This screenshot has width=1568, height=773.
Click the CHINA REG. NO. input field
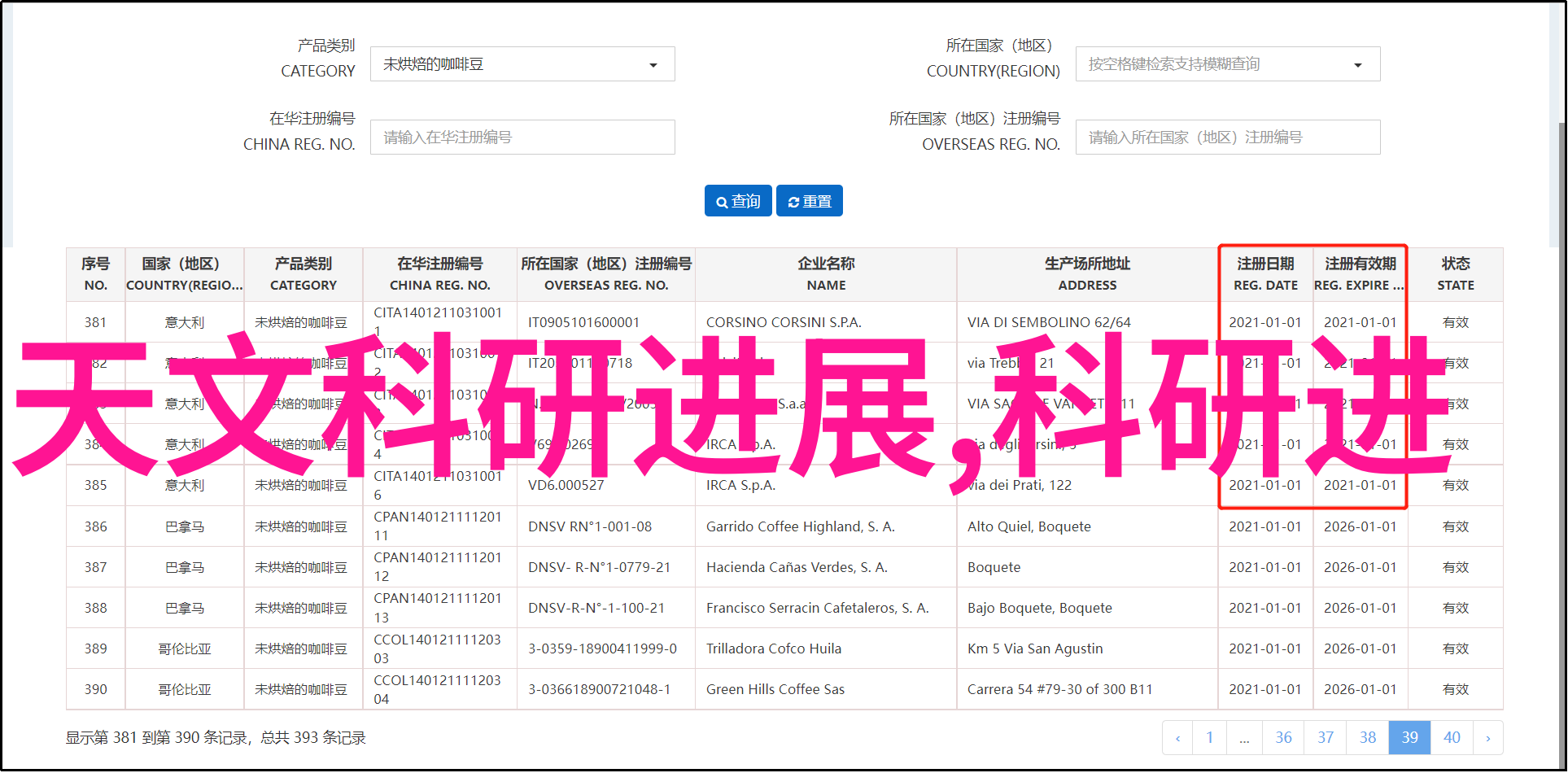[x=522, y=138]
